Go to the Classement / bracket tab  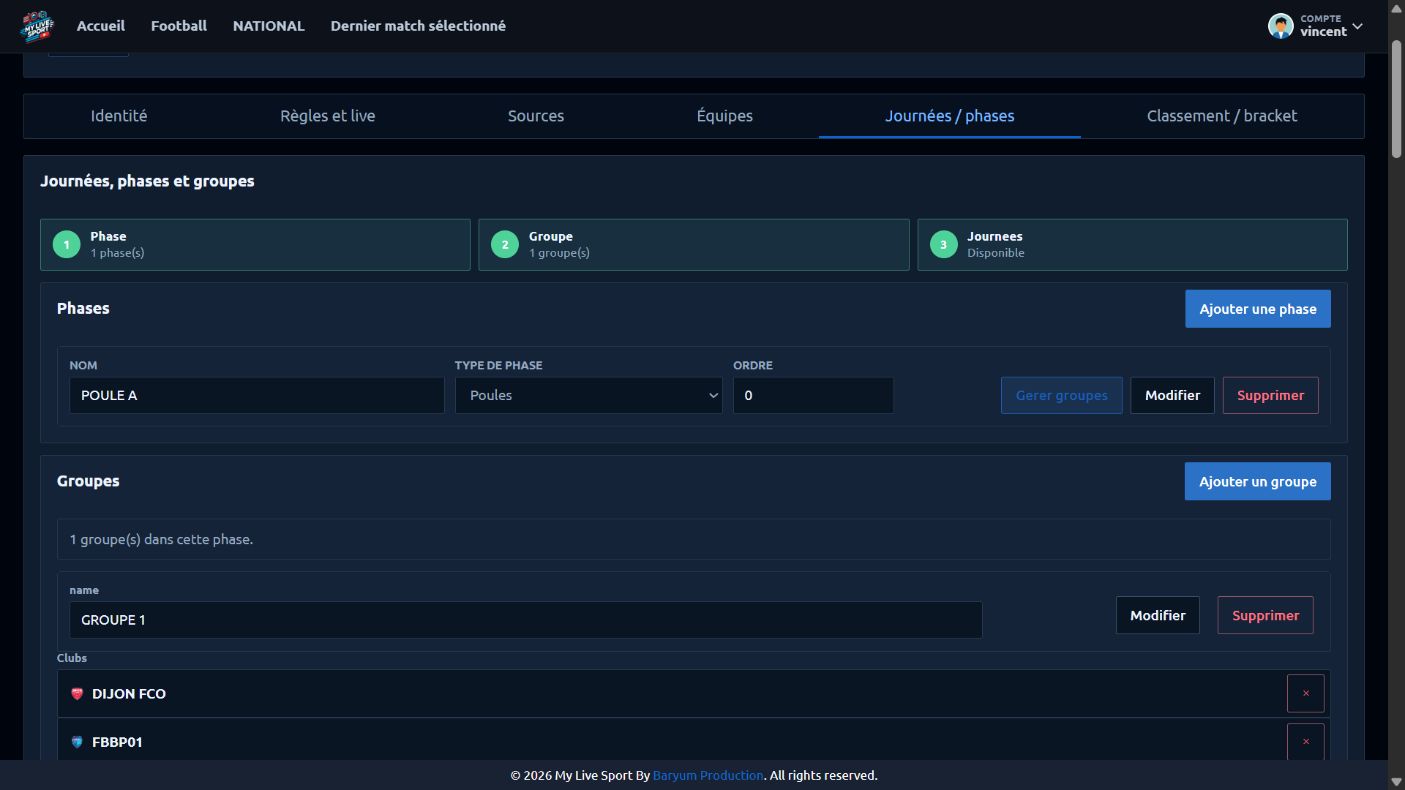(1222, 116)
